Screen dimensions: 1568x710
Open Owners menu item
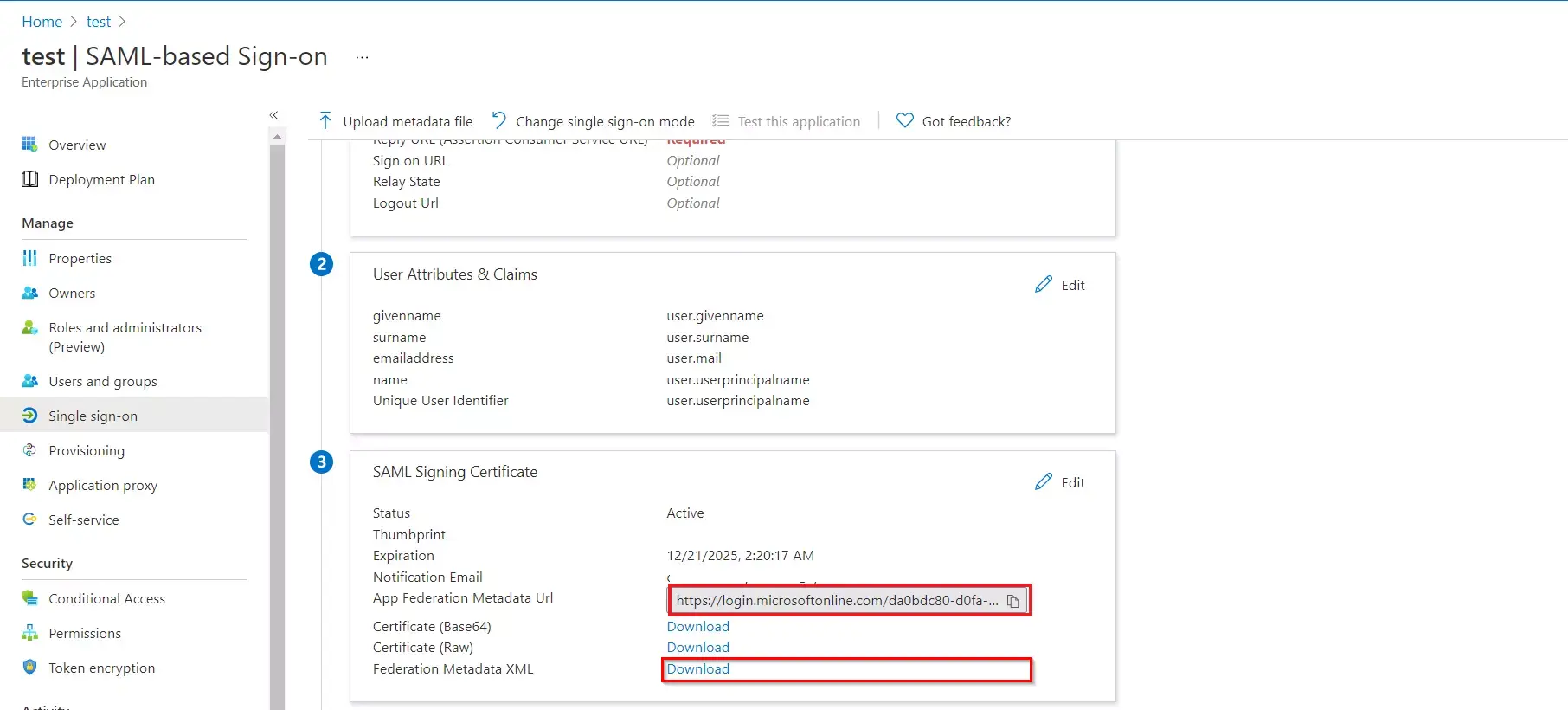(x=72, y=293)
